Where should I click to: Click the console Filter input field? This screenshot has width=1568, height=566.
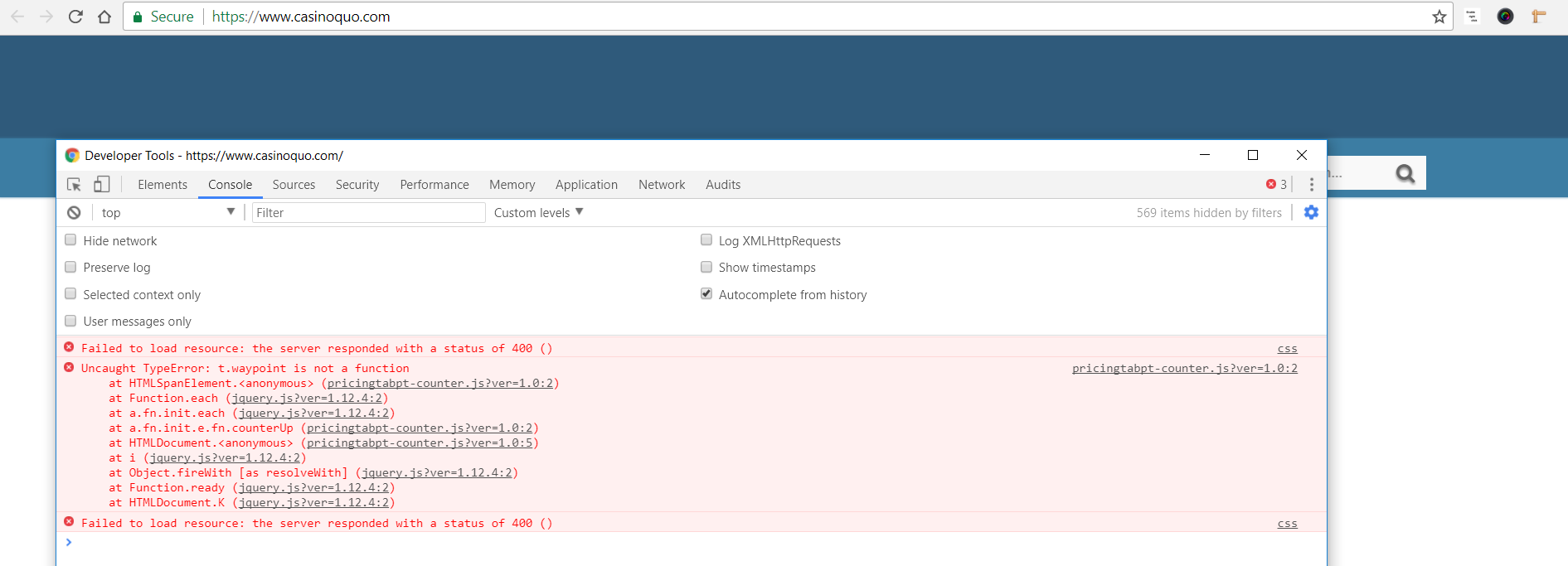[x=368, y=213]
